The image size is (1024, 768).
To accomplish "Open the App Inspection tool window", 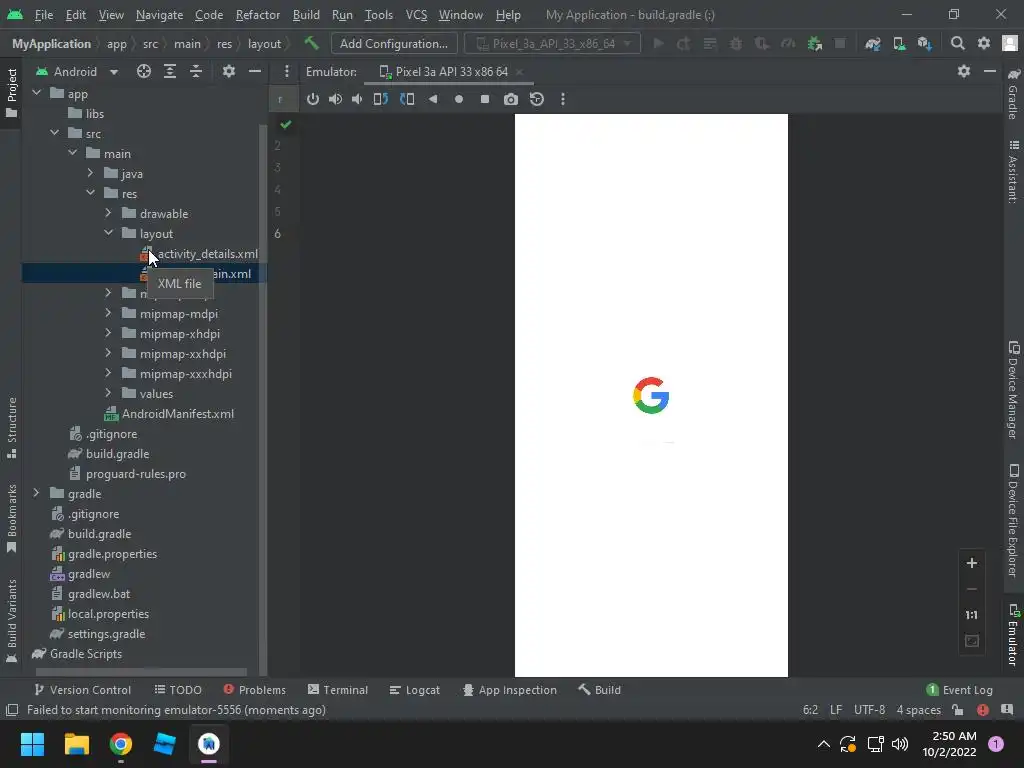I will (x=509, y=690).
